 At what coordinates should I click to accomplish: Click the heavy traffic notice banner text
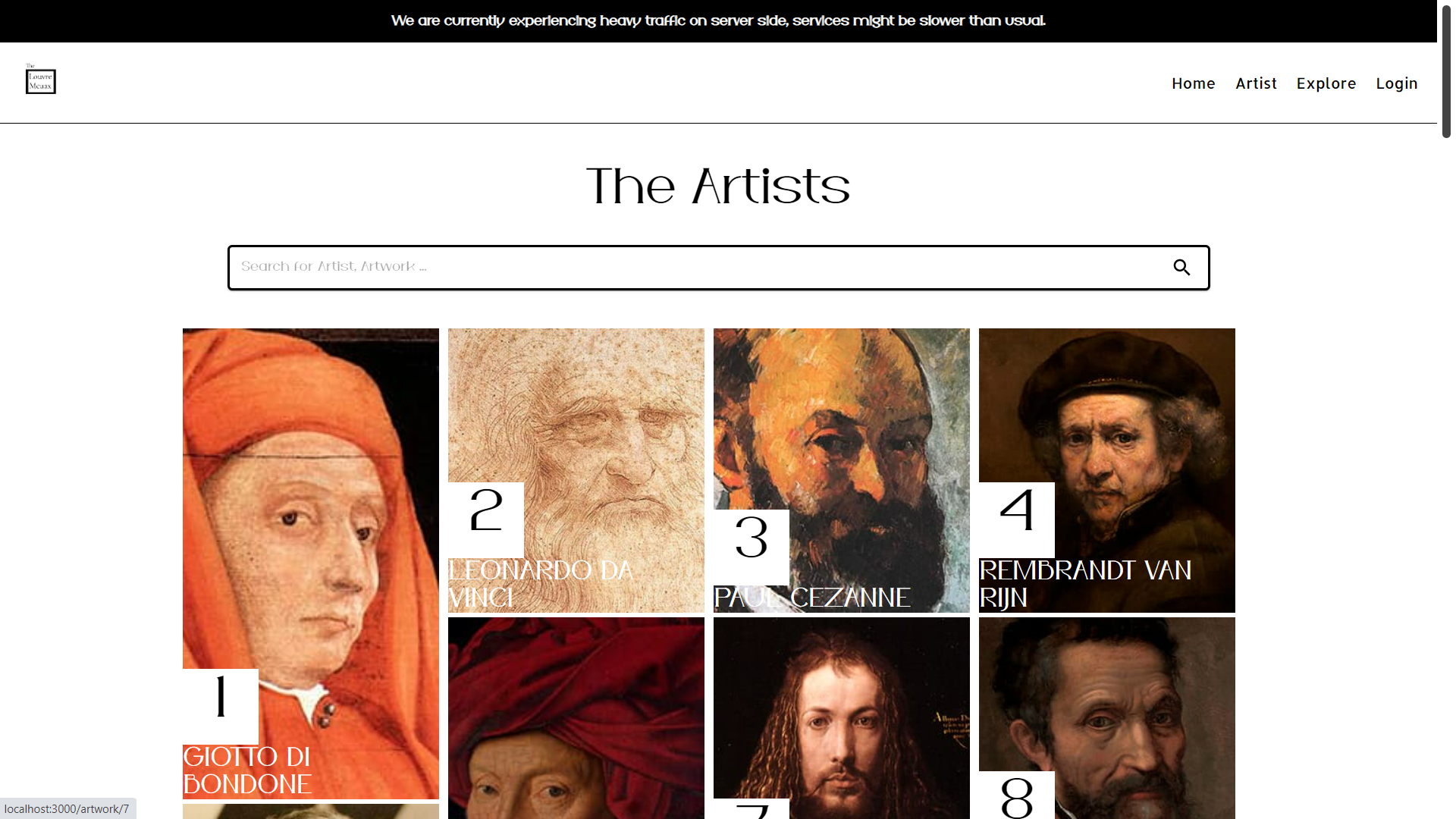[x=718, y=20]
